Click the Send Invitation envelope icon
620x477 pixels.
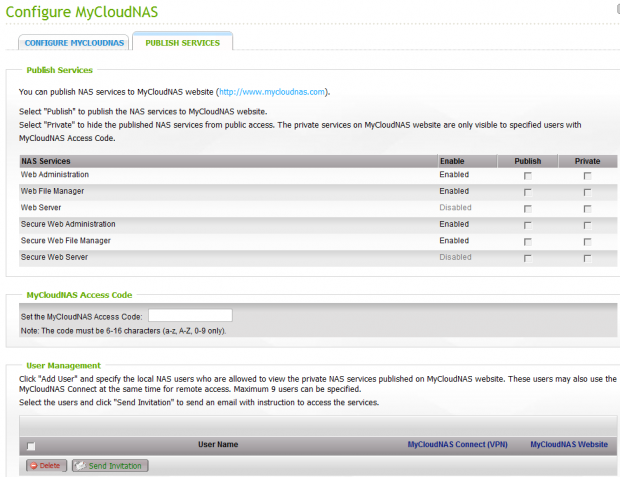click(x=80, y=466)
